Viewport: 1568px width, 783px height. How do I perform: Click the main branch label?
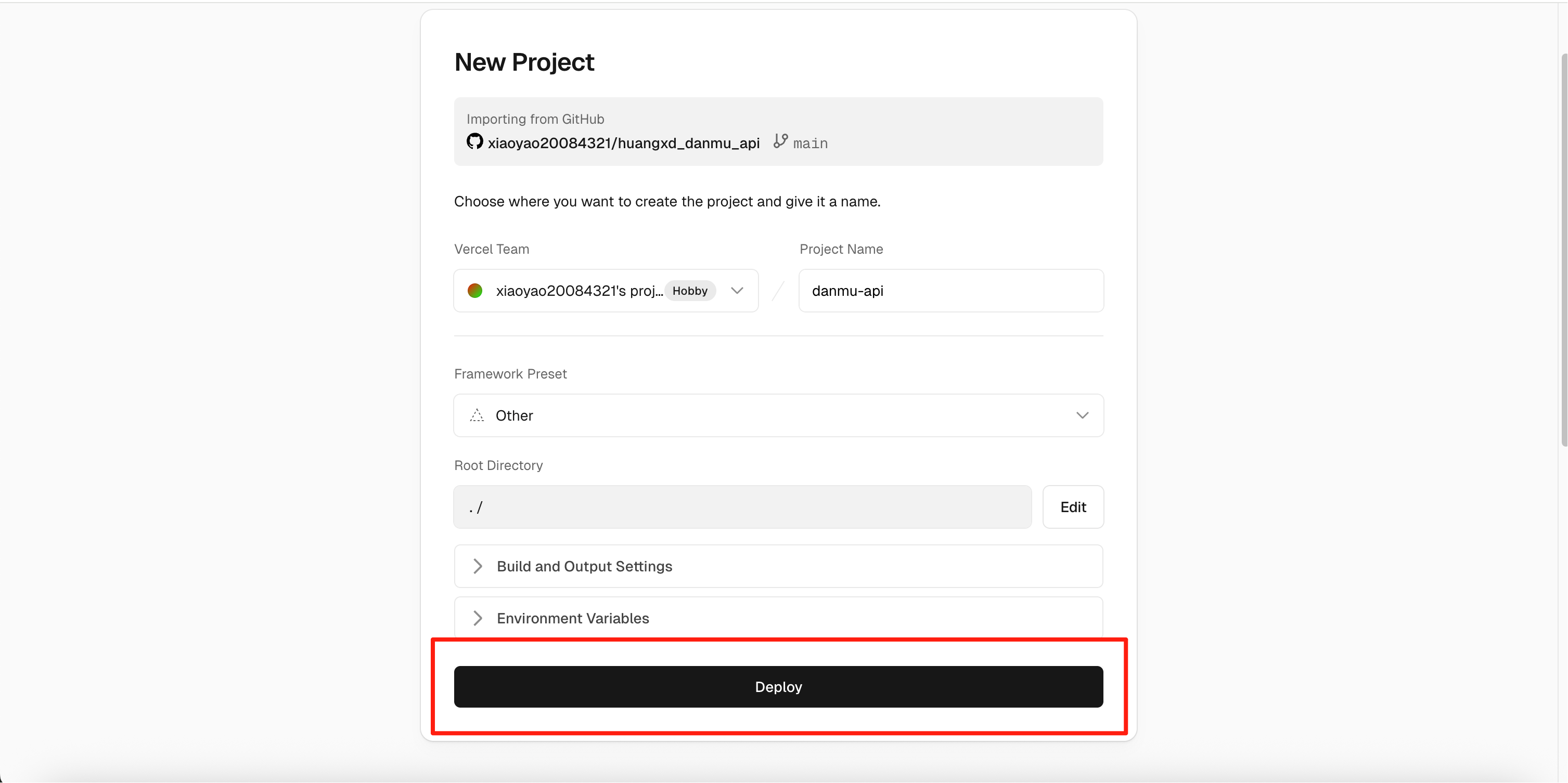[810, 143]
